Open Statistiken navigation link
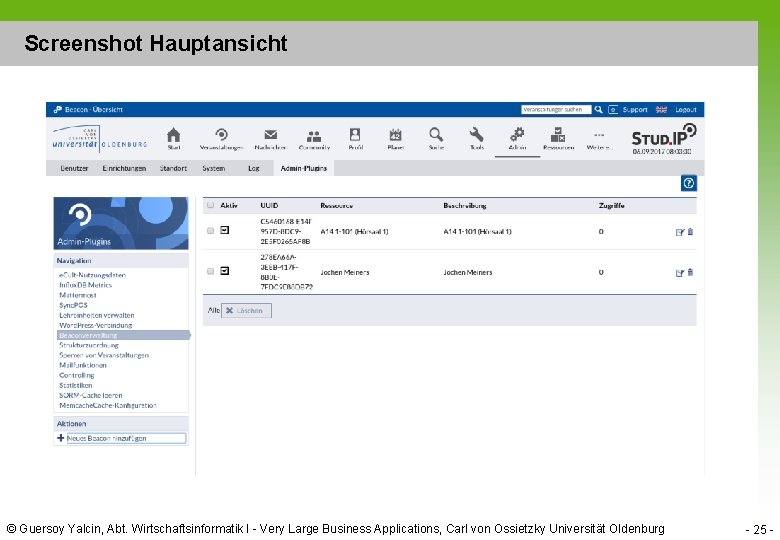The width and height of the screenshot is (780, 540). click(76, 385)
